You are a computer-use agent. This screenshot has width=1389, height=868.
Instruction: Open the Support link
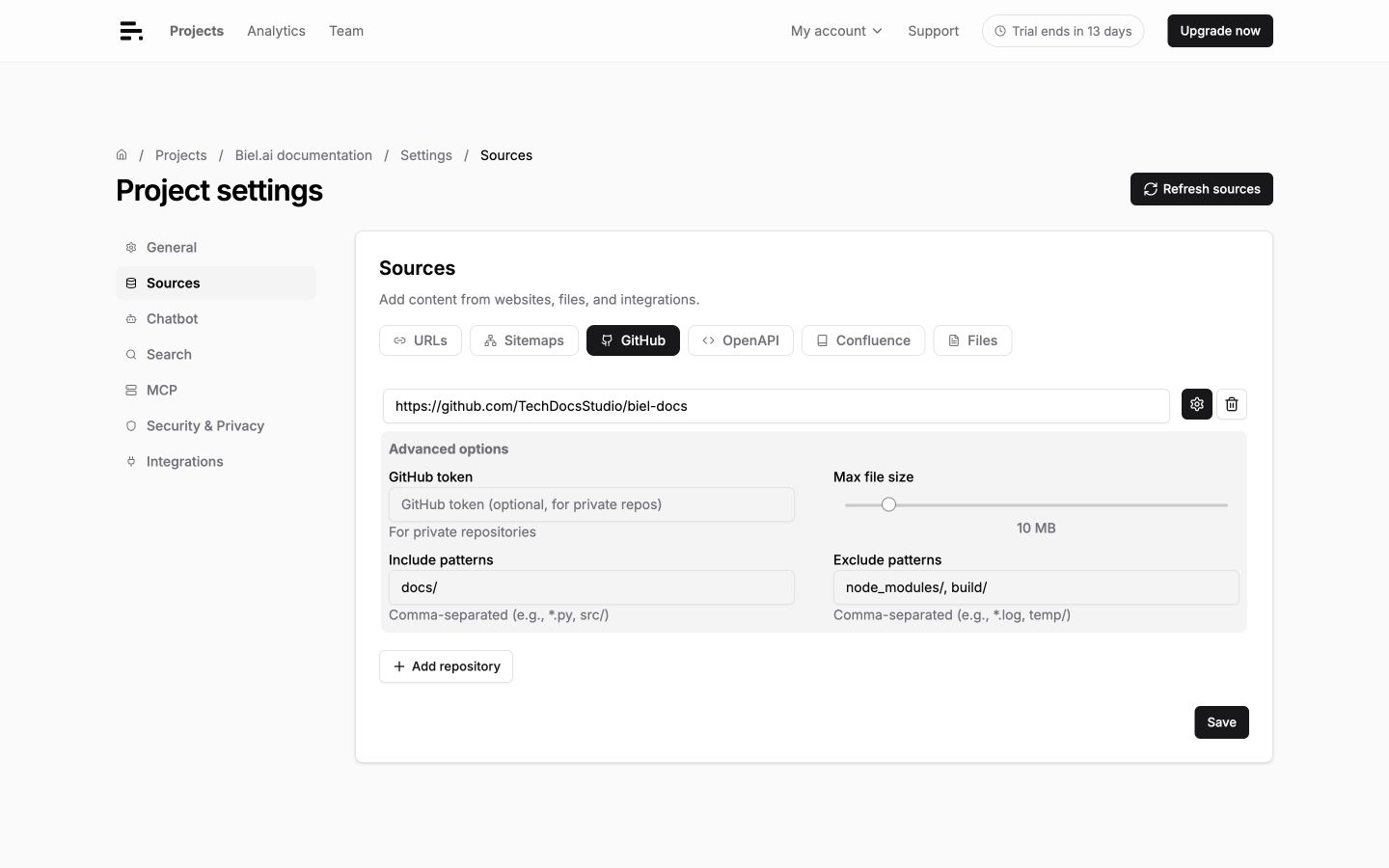pos(933,31)
